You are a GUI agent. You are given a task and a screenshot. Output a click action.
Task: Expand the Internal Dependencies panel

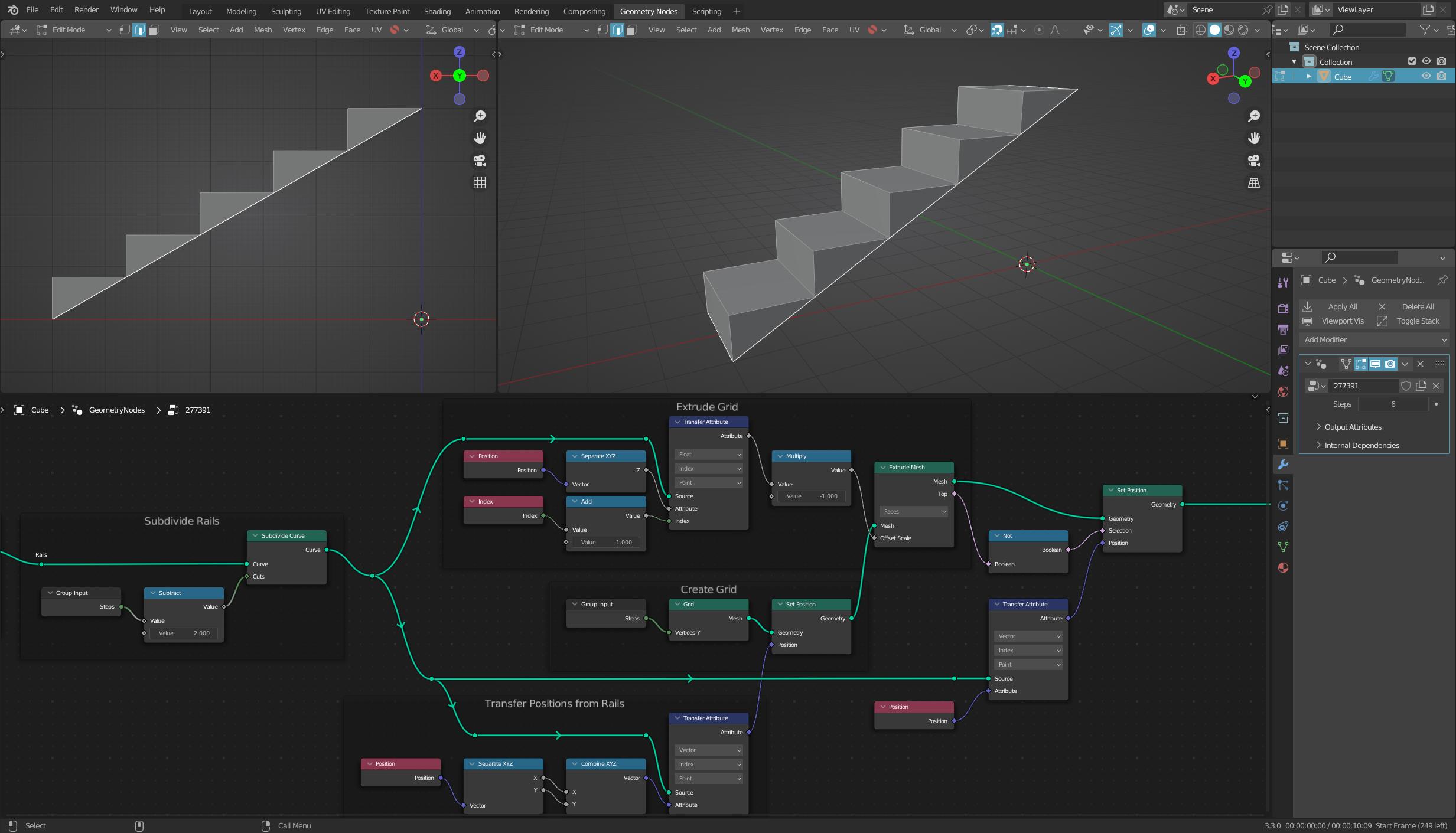click(x=1361, y=445)
